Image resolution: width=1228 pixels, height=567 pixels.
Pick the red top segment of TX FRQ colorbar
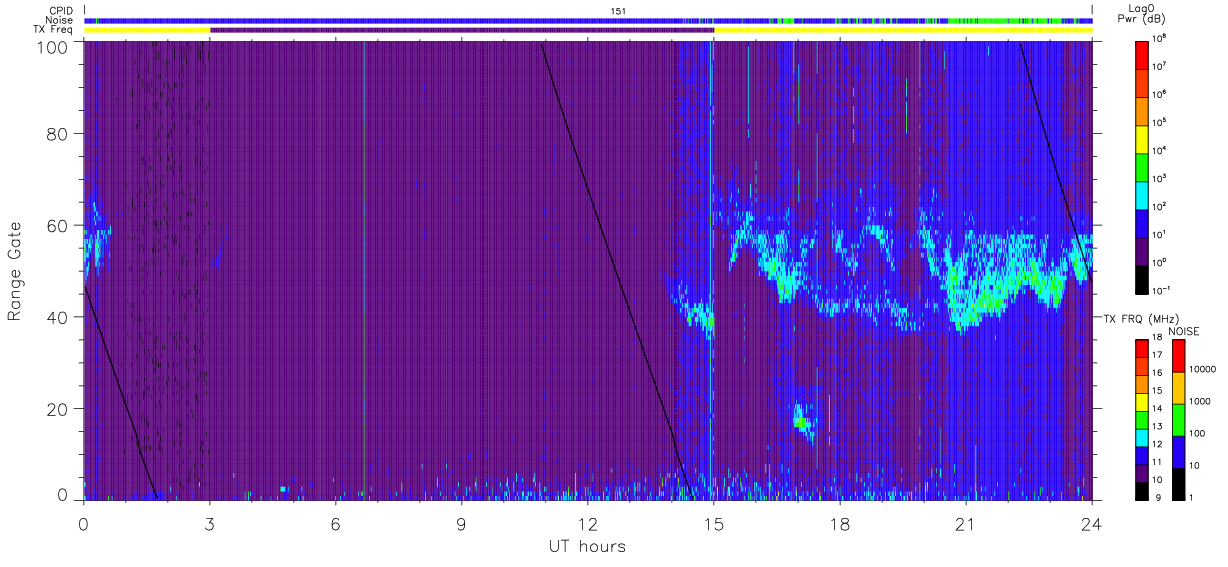(x=1143, y=349)
